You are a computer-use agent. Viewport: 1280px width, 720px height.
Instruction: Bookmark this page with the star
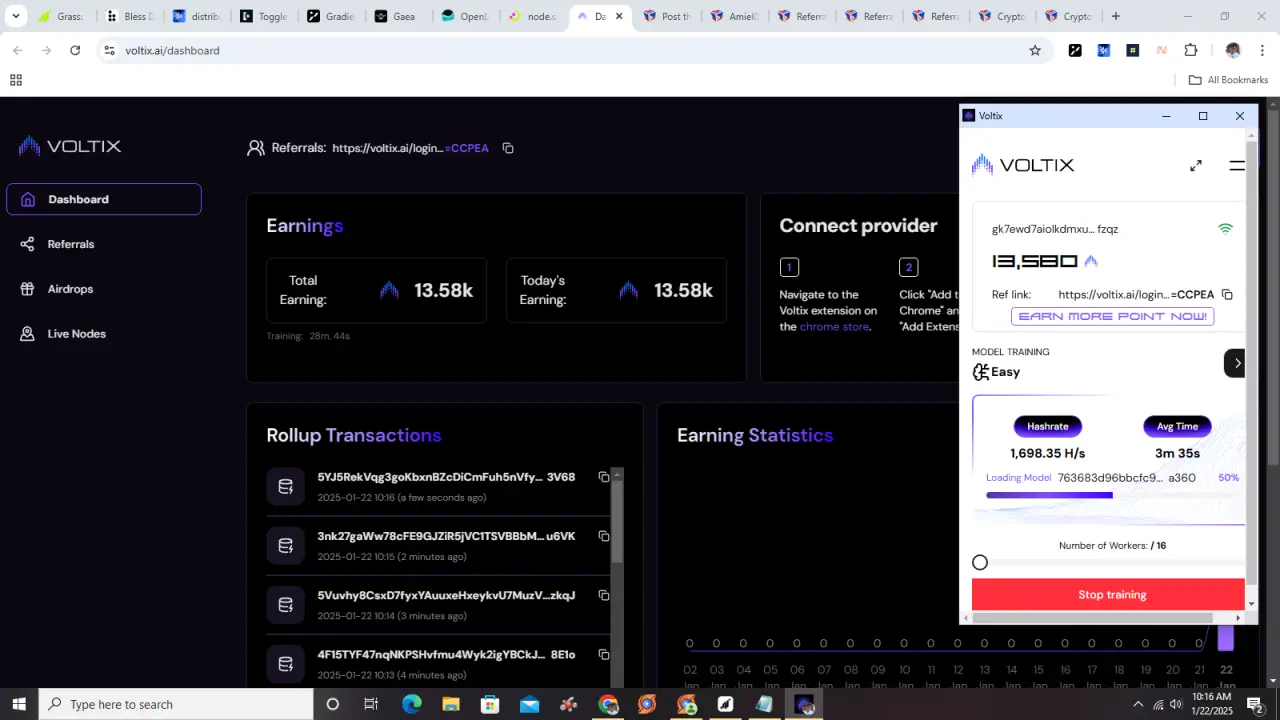pyautogui.click(x=1035, y=51)
